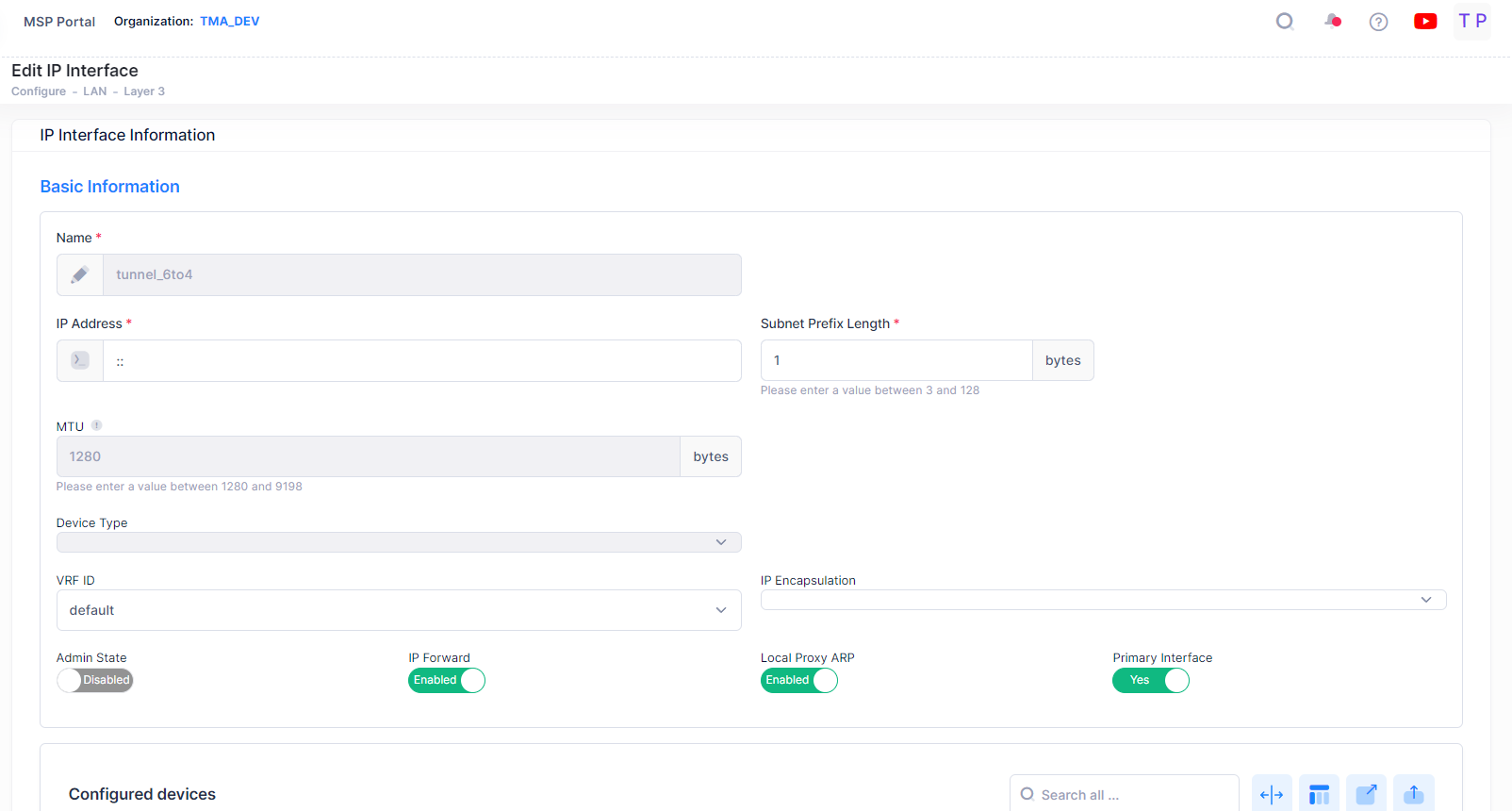
Task: Click the Configure breadcrumb link
Action: [39, 91]
